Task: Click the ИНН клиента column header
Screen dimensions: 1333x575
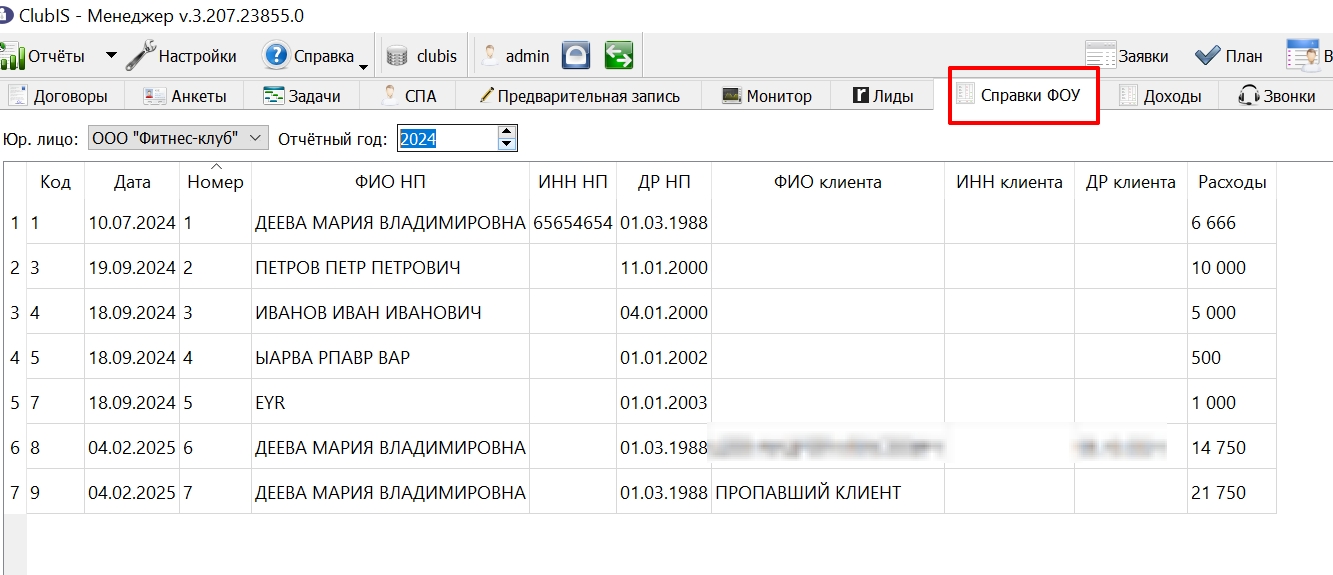Action: click(x=1009, y=182)
